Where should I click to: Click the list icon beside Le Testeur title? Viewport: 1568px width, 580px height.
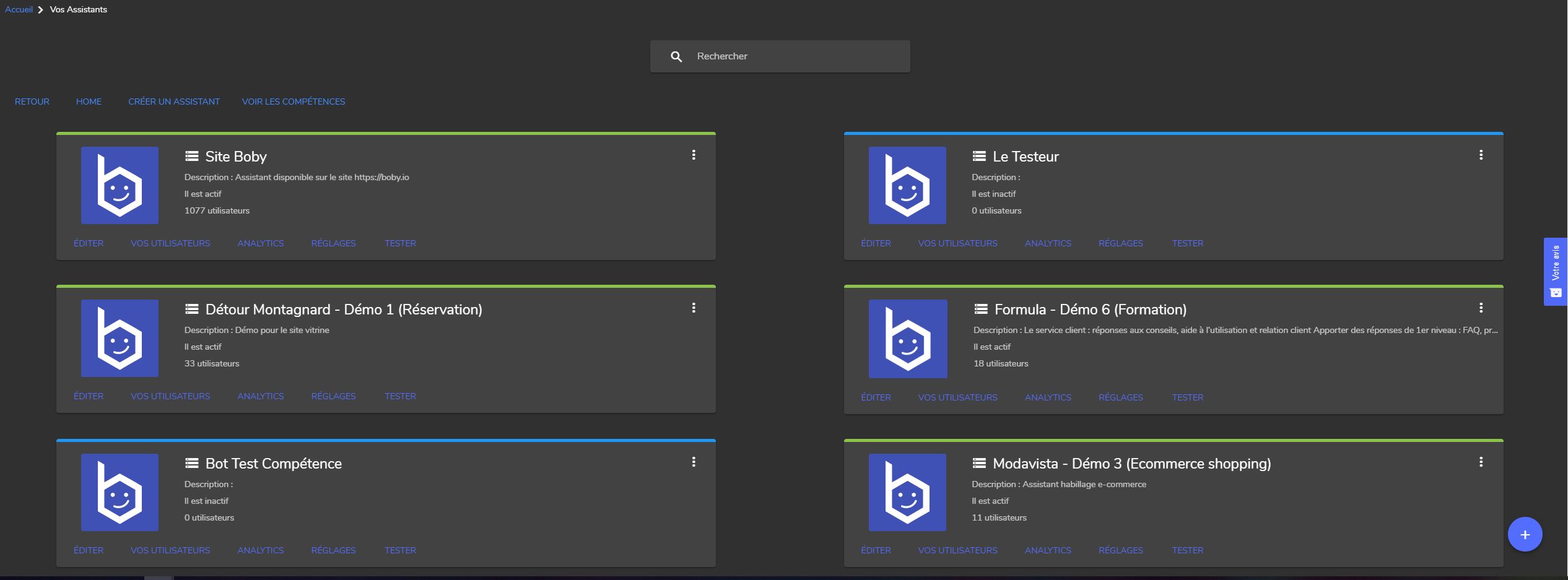(x=979, y=157)
